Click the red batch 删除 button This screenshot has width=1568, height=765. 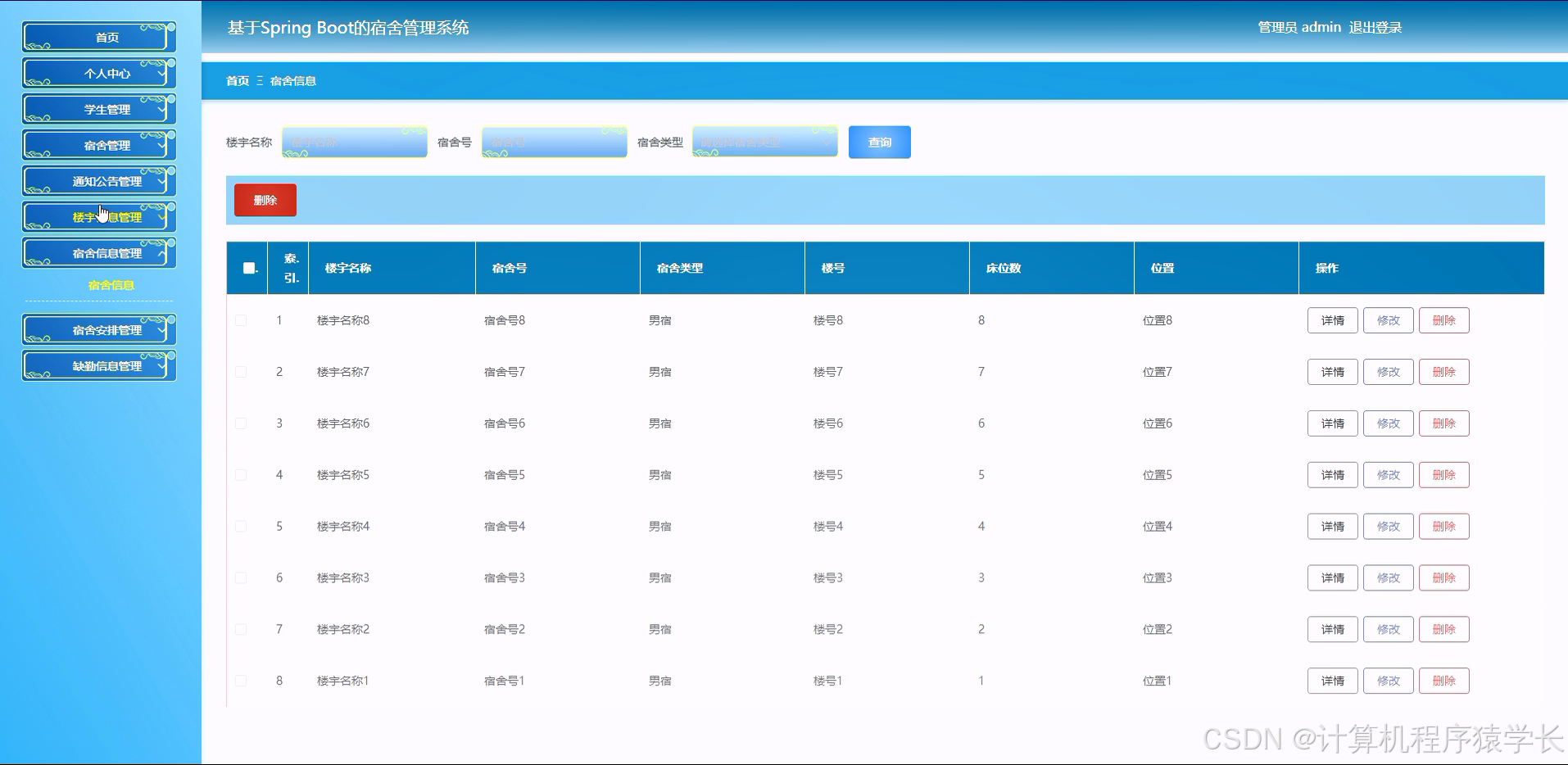[265, 200]
